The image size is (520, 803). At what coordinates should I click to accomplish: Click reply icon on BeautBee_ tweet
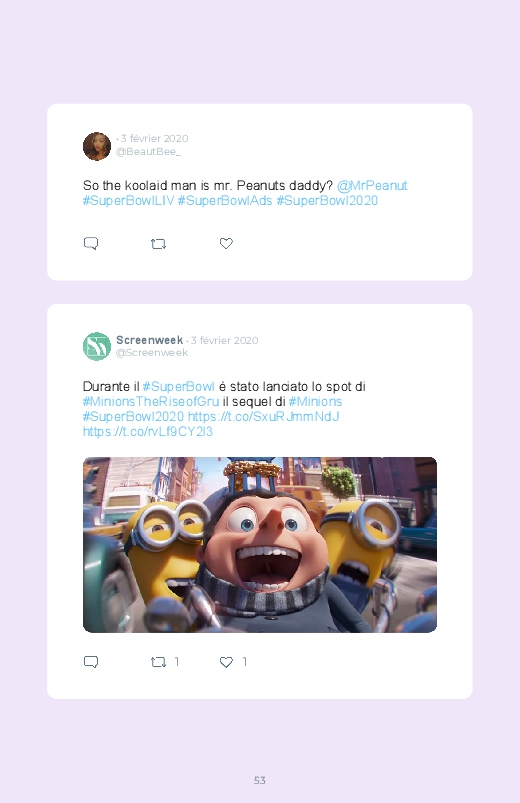(x=91, y=243)
